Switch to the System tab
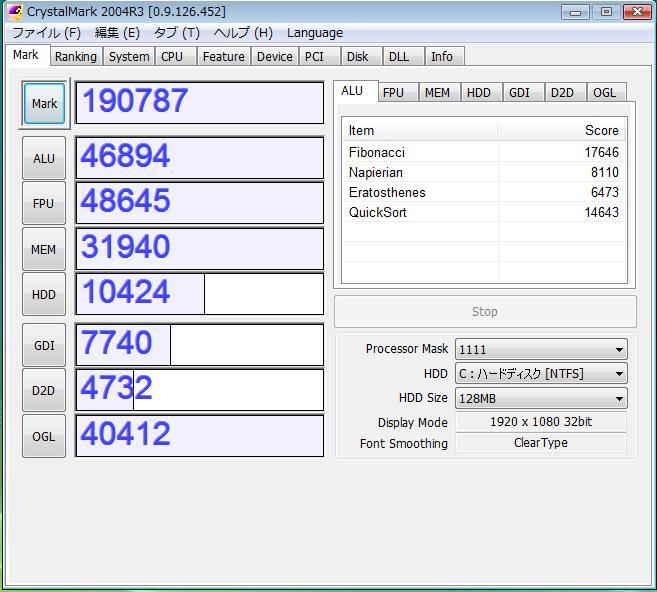This screenshot has height=592, width=657. tap(129, 56)
